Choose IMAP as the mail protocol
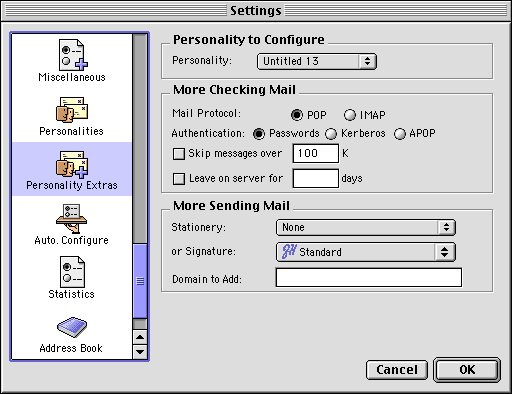 (350, 115)
